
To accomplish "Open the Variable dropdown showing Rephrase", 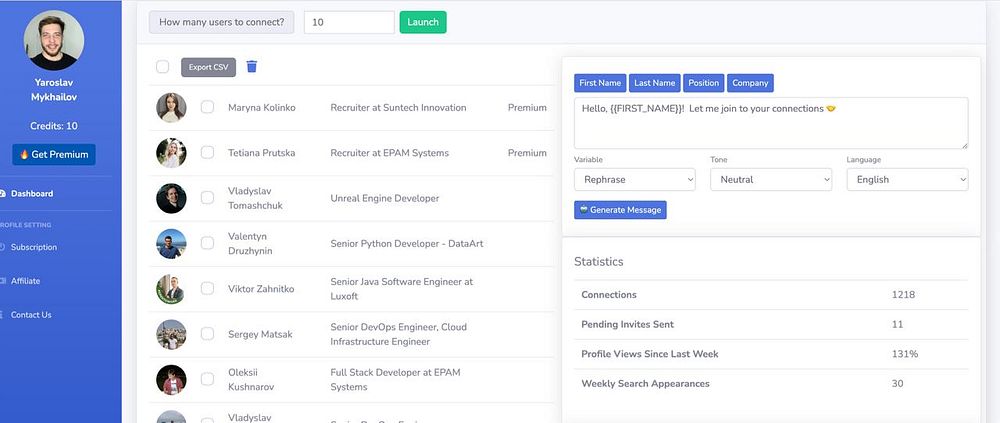I will [x=635, y=179].
